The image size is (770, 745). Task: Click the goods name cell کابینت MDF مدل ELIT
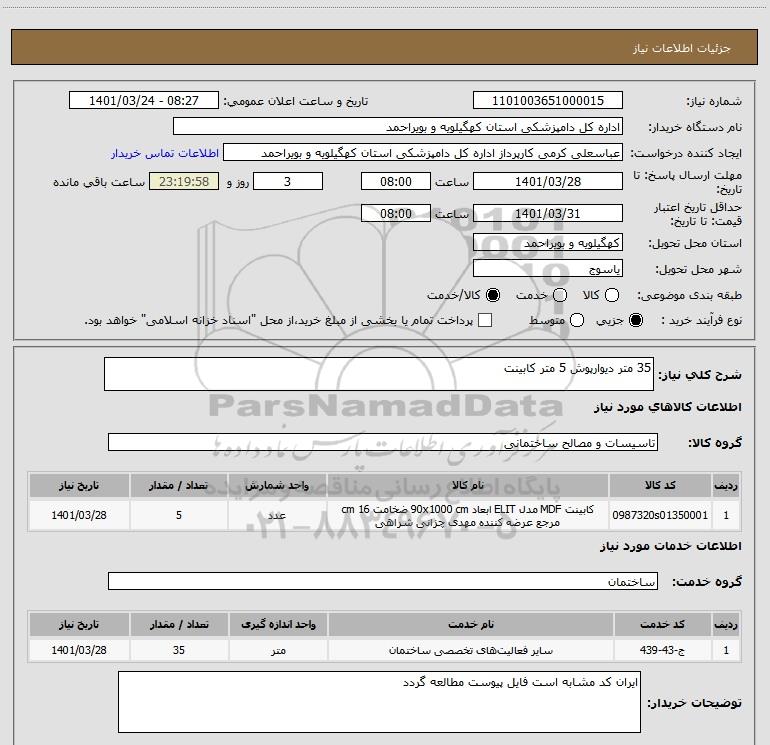[x=468, y=515]
